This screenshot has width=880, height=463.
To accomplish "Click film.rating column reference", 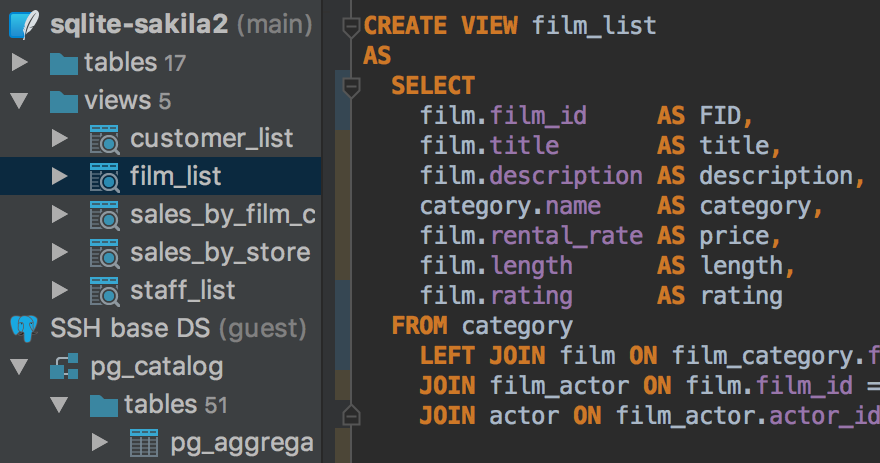I will pos(496,296).
